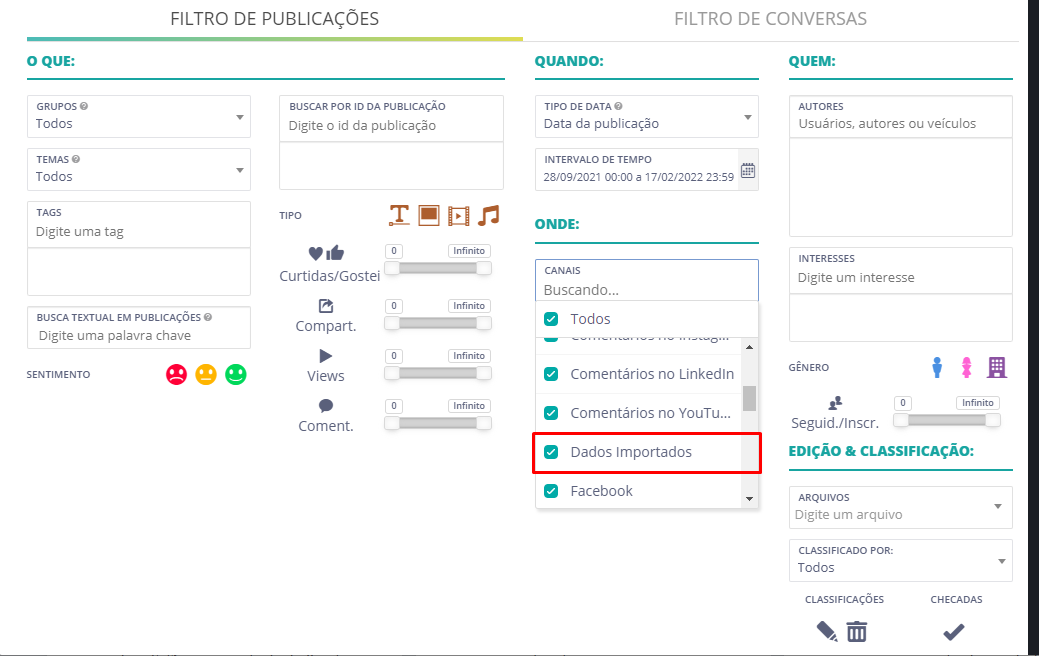Viewport: 1039px width, 656px height.
Task: Filter by negative red sad face
Action: [176, 375]
